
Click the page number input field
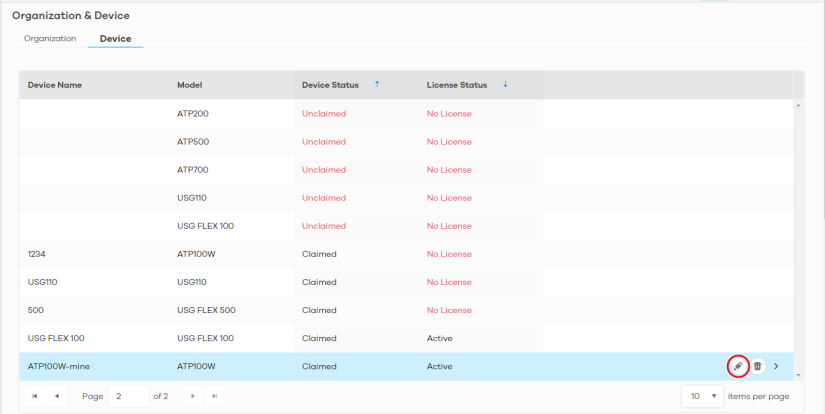click(x=127, y=396)
